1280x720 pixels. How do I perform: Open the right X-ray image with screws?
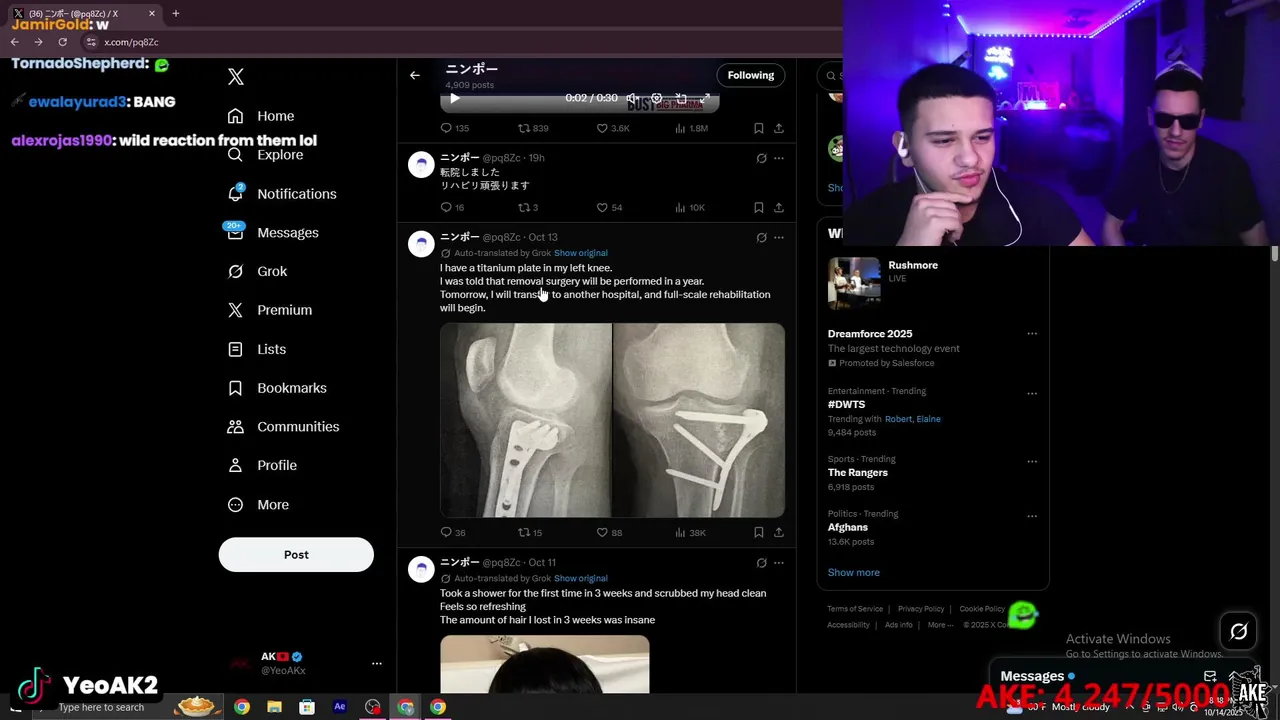point(699,420)
